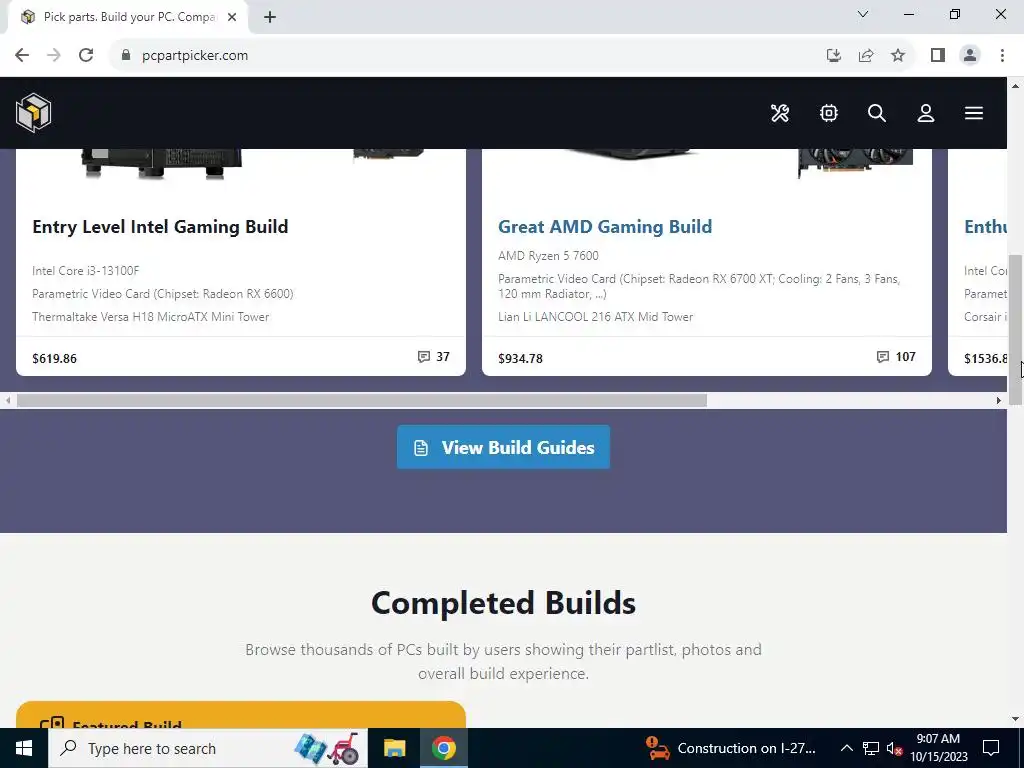Click AMD Ryzen 5 7600 text
This screenshot has width=1024, height=768.
[x=548, y=255]
